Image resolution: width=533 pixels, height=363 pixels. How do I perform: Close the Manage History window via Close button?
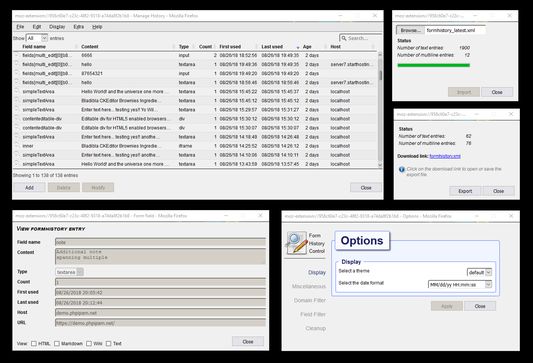coord(366,188)
